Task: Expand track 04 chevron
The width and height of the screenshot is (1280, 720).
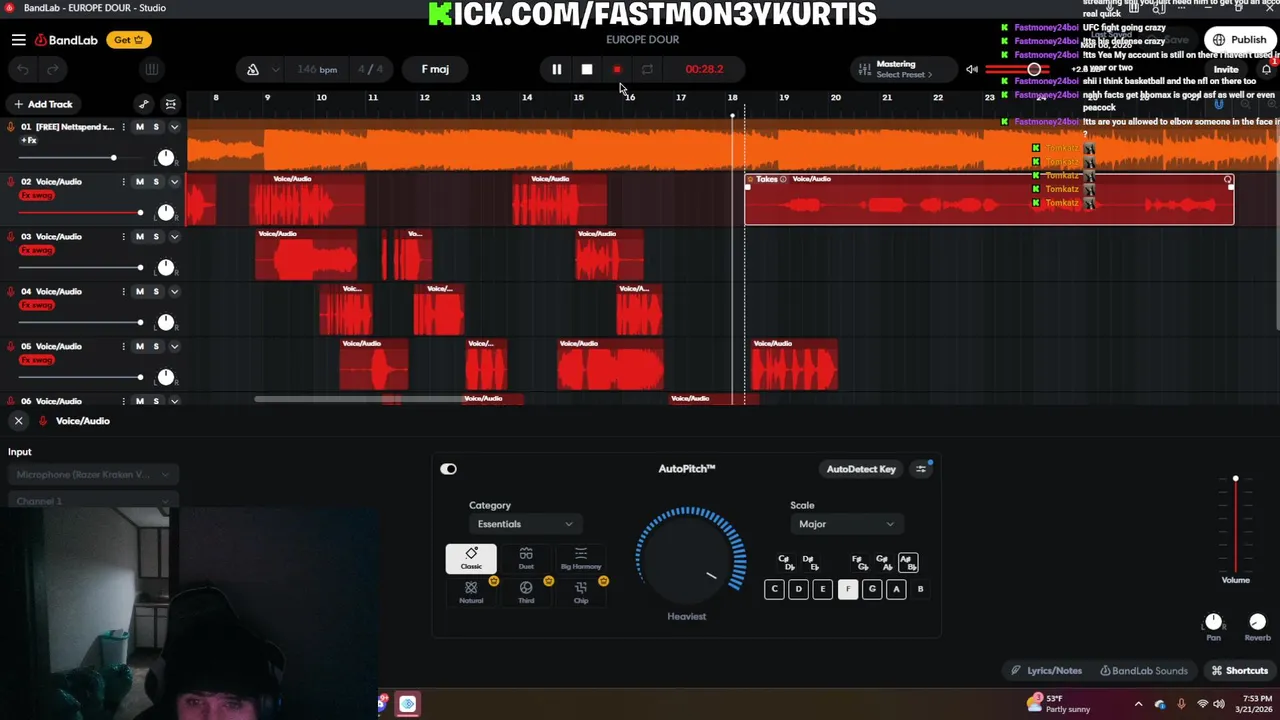Action: click(x=174, y=292)
